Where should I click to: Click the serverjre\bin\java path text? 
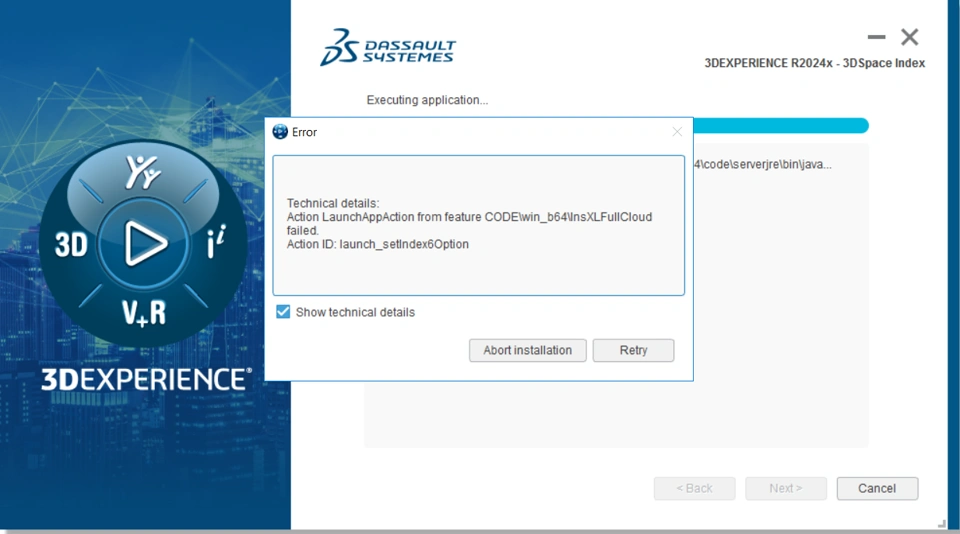click(x=763, y=164)
